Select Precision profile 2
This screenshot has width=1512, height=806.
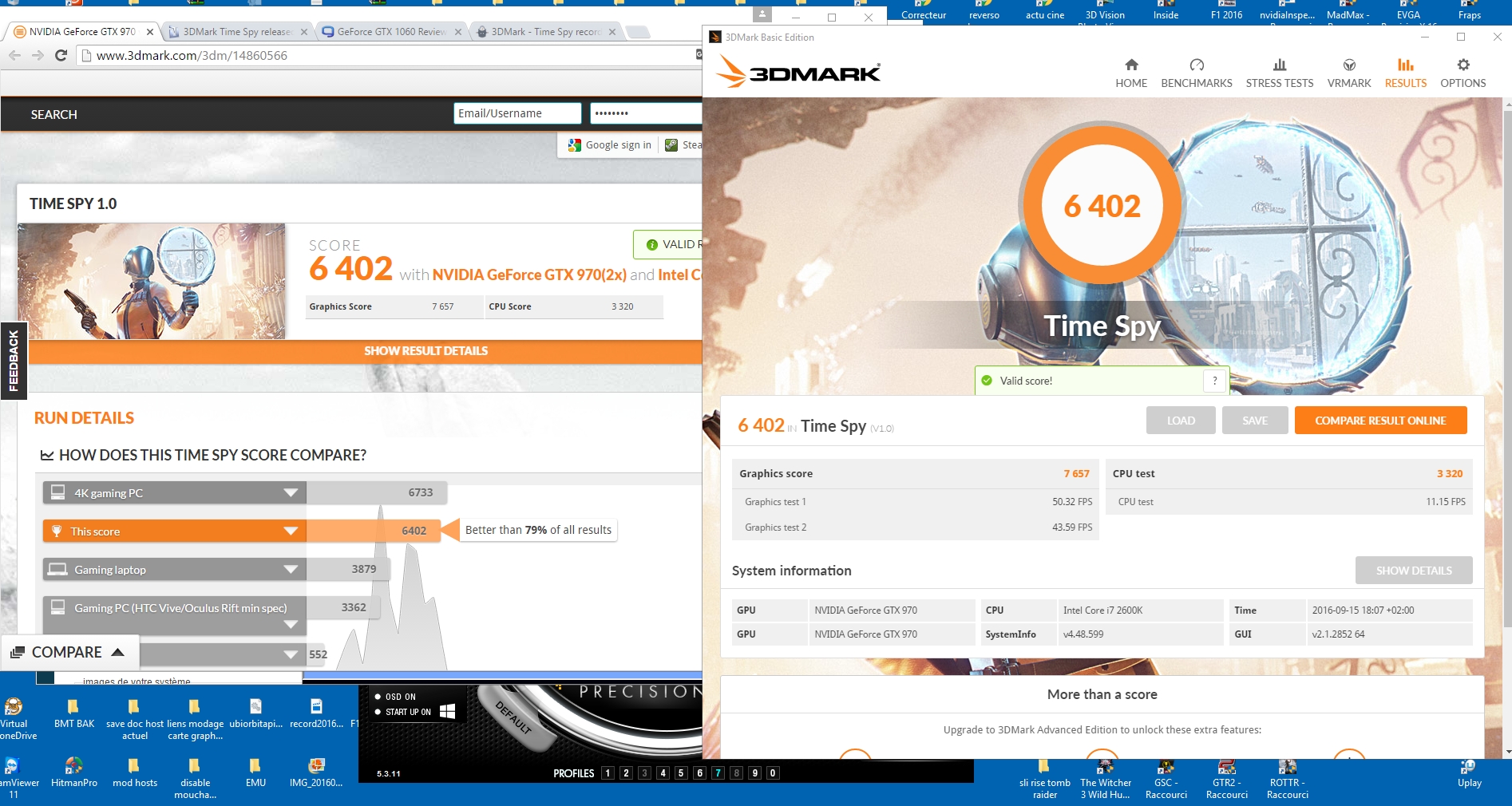(x=626, y=772)
